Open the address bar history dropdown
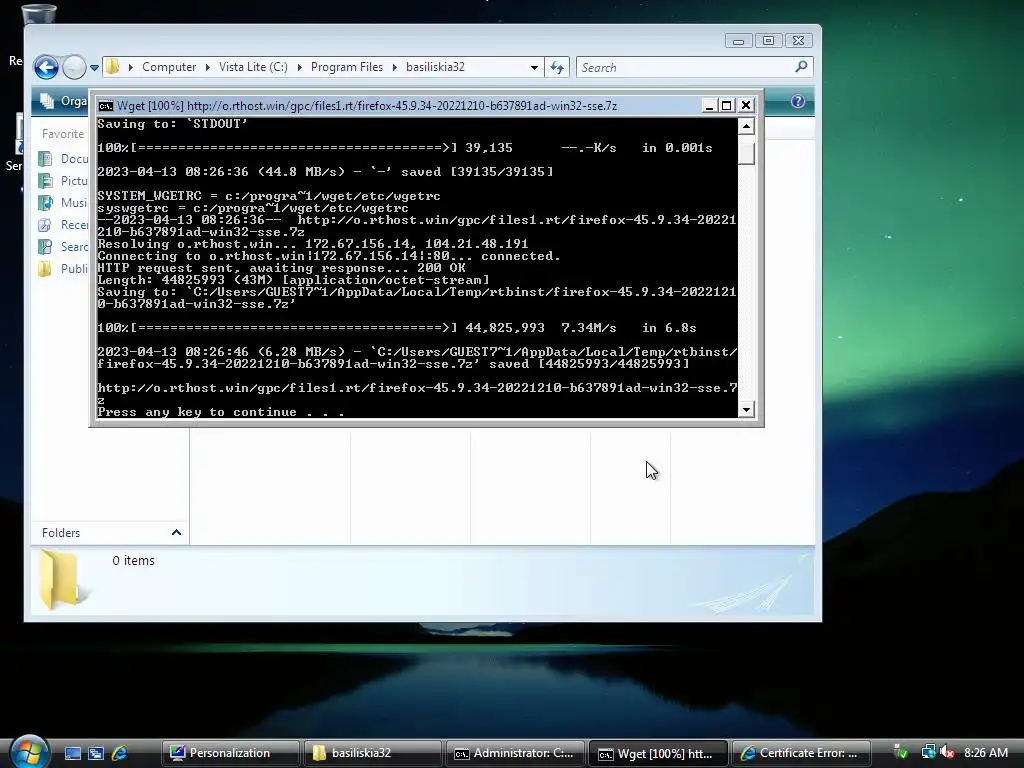The width and height of the screenshot is (1024, 768). (534, 67)
